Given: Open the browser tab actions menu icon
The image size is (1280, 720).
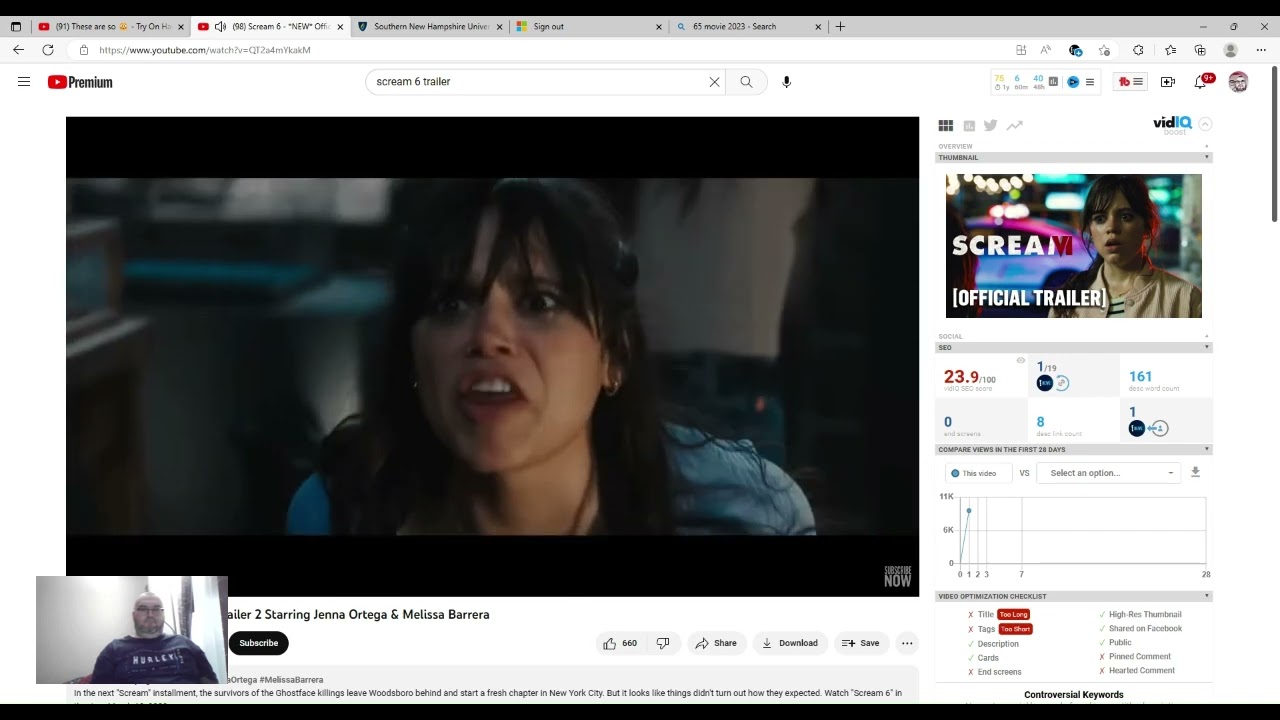Looking at the screenshot, I should pos(15,27).
